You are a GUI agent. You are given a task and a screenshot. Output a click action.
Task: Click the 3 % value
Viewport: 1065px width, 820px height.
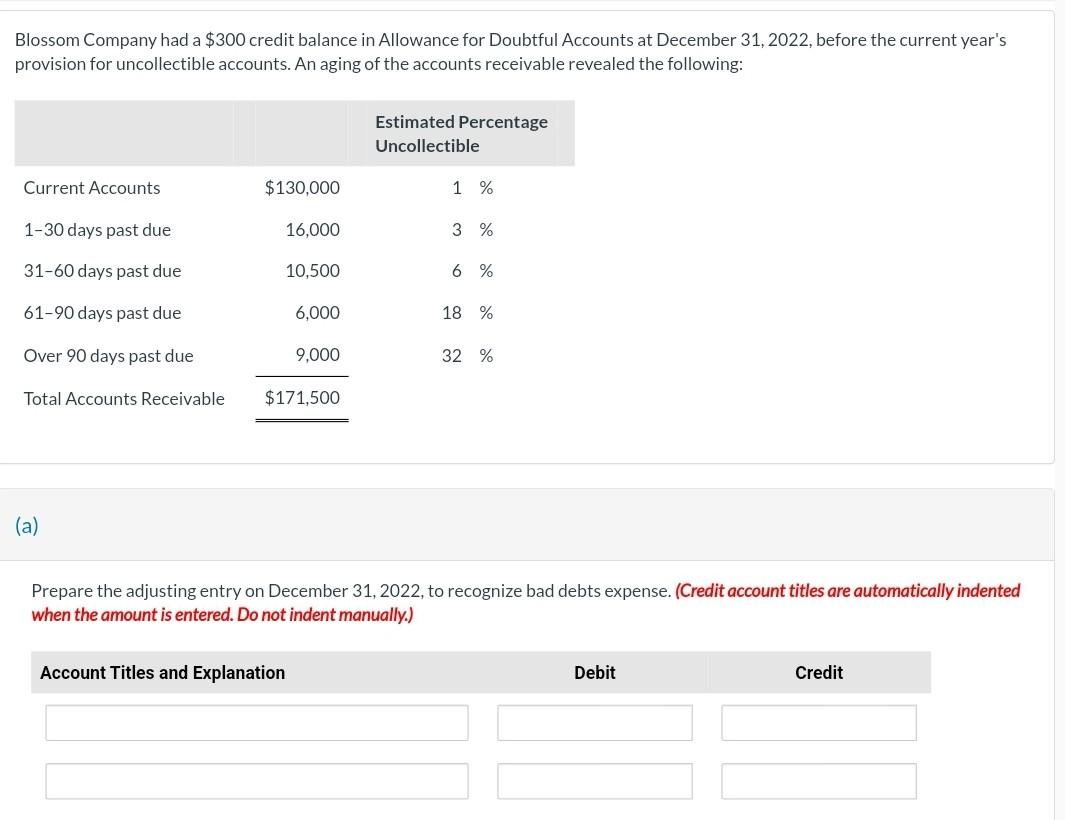[x=472, y=230]
